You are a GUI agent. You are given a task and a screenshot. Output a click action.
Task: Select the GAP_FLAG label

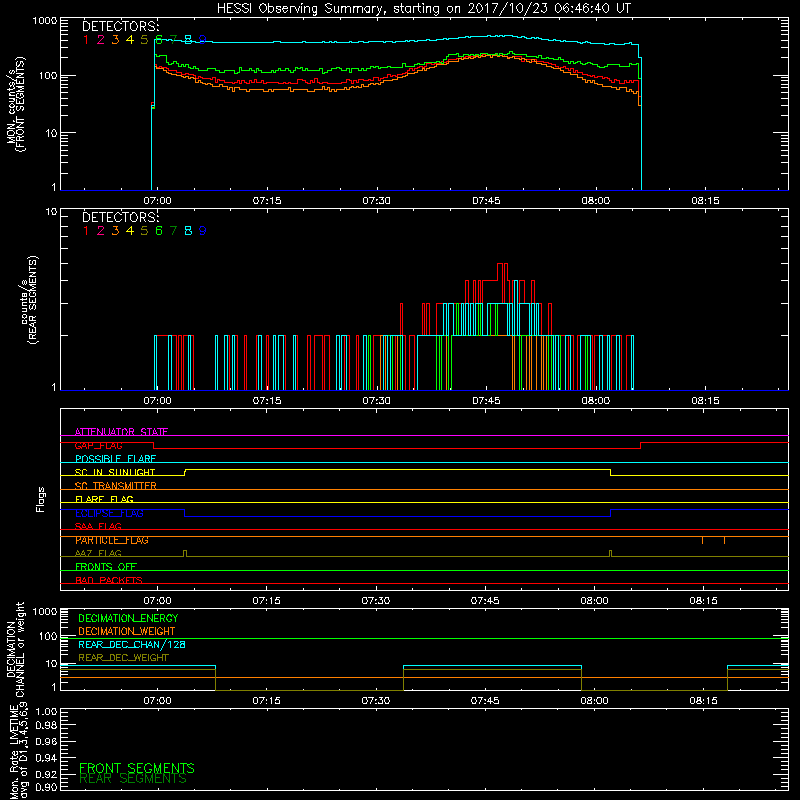tap(98, 446)
